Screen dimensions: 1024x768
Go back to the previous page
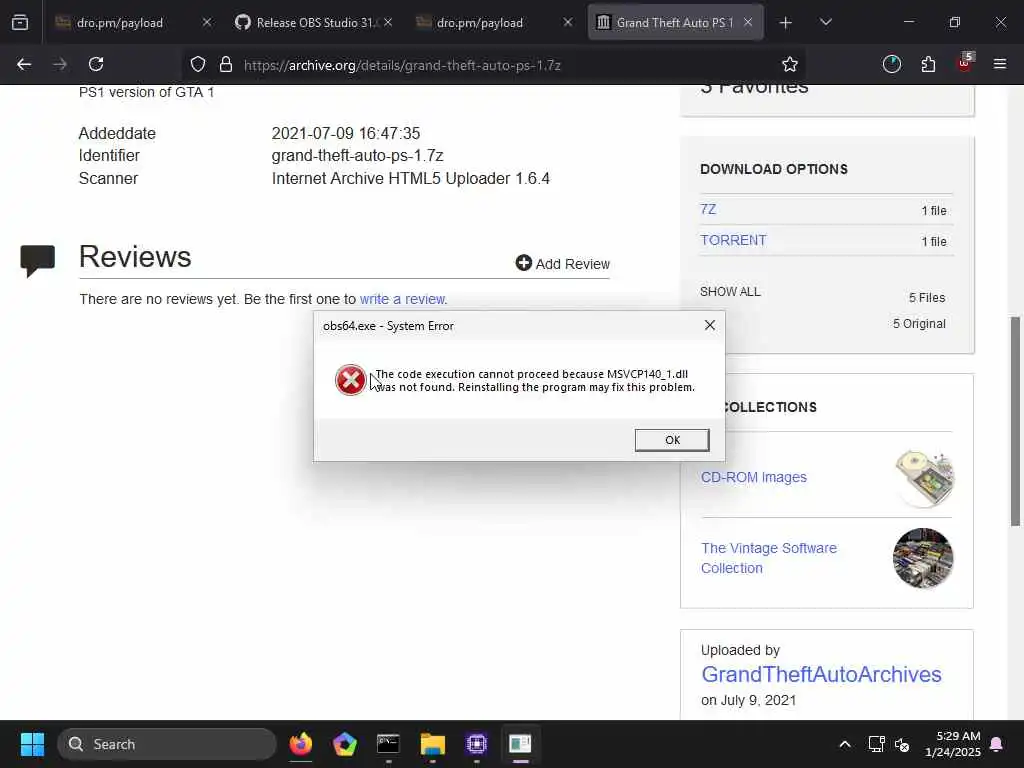24,64
